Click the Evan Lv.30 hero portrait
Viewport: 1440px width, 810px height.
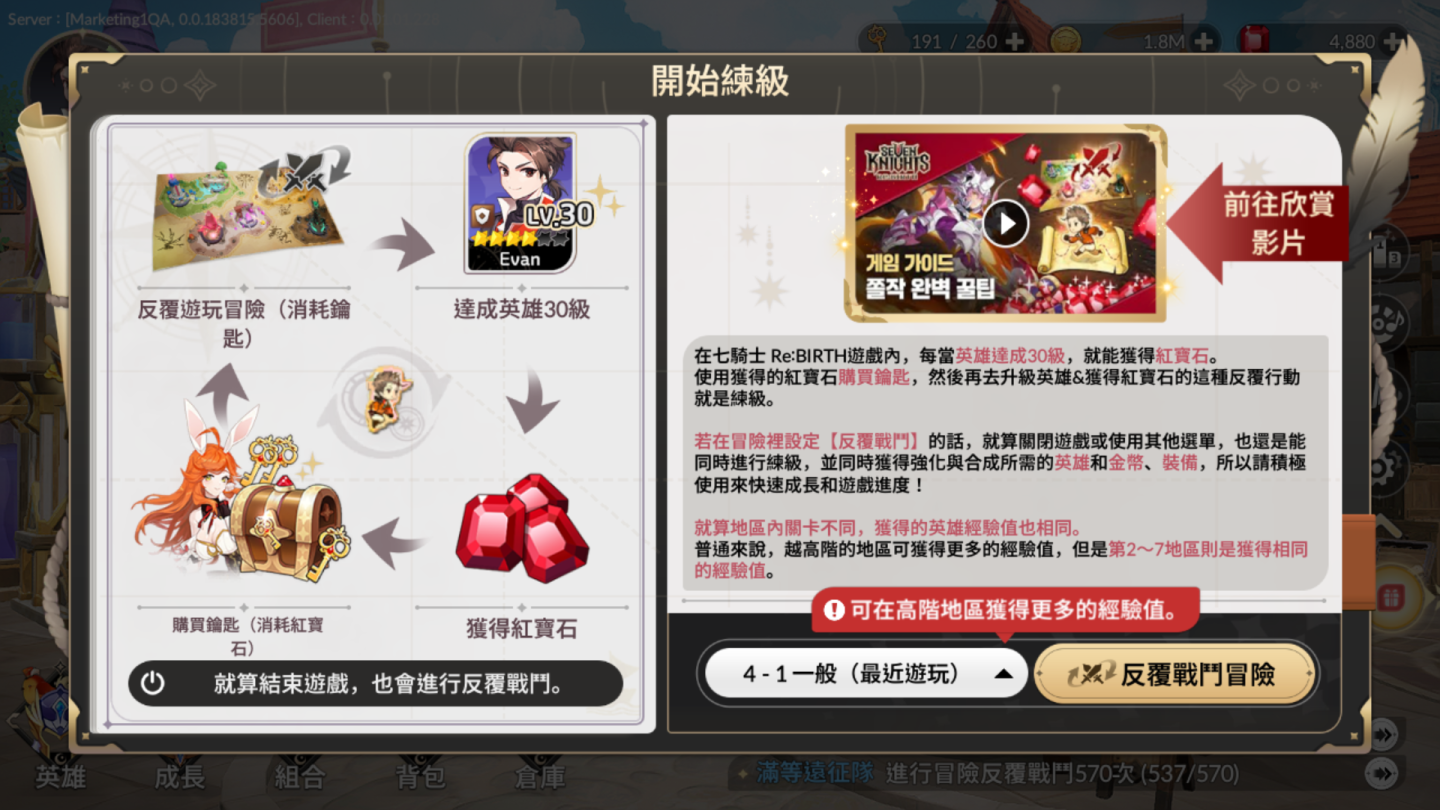pos(520,204)
